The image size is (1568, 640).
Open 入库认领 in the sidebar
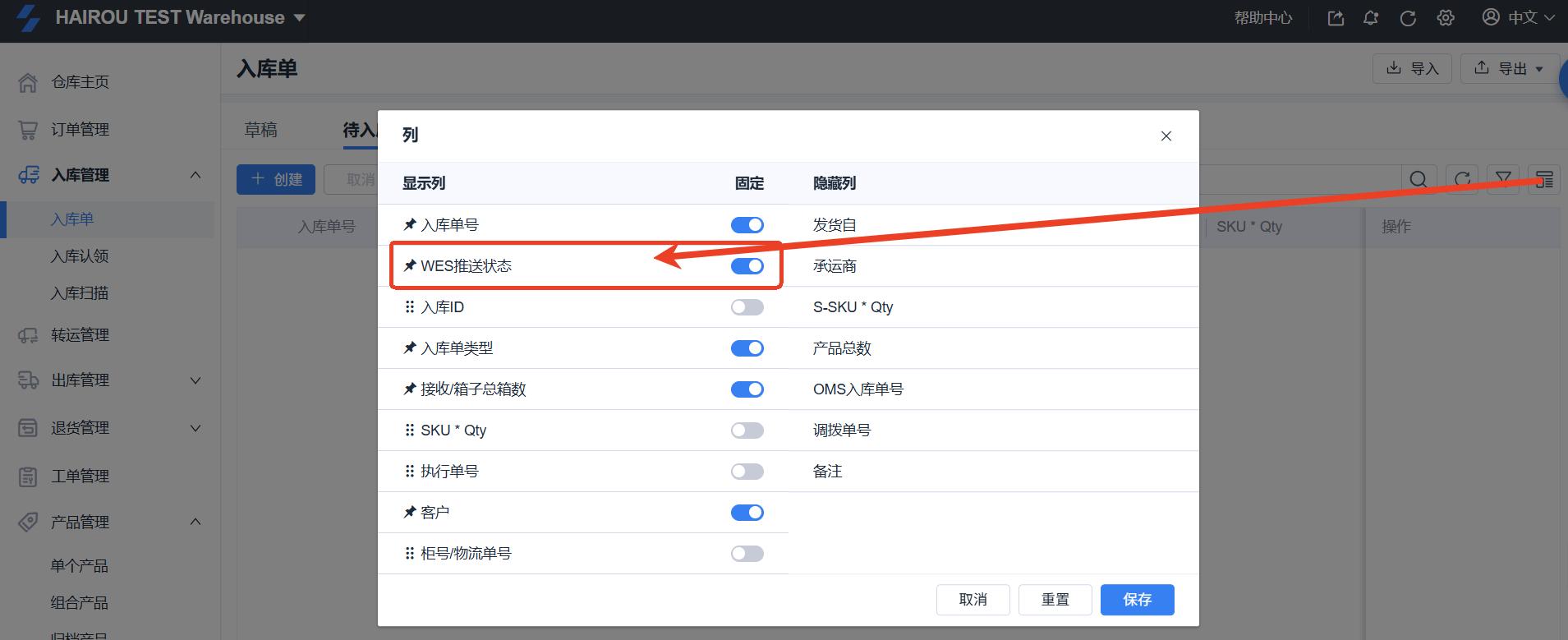coord(80,256)
